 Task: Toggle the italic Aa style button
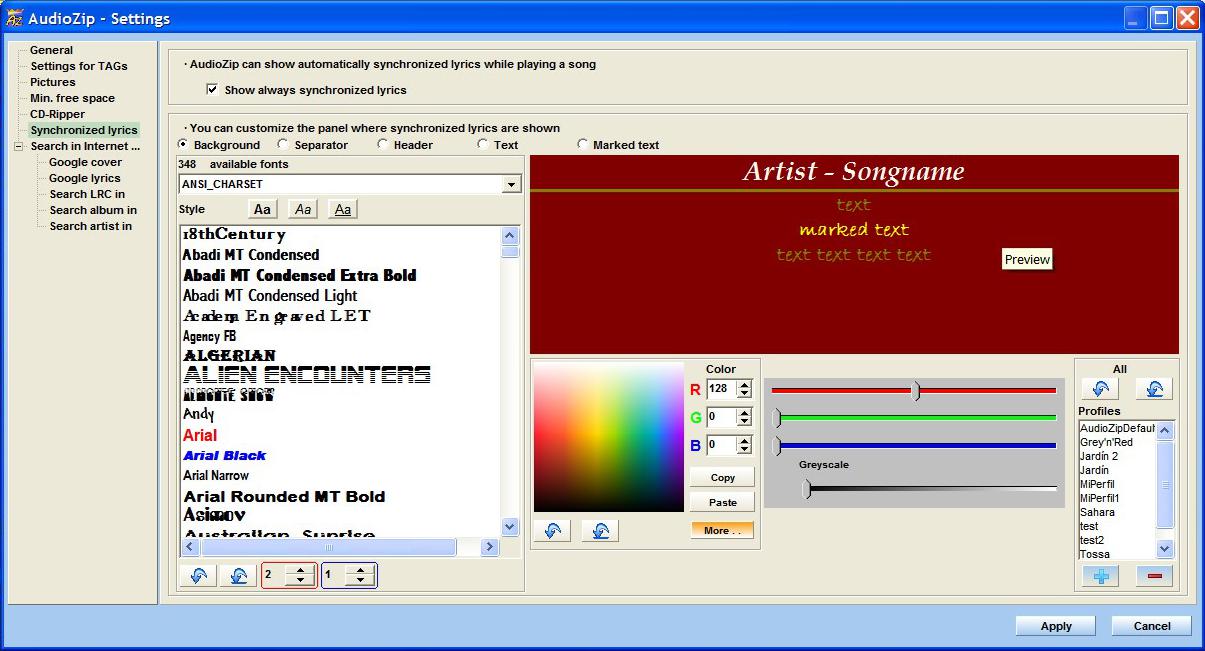[x=303, y=209]
